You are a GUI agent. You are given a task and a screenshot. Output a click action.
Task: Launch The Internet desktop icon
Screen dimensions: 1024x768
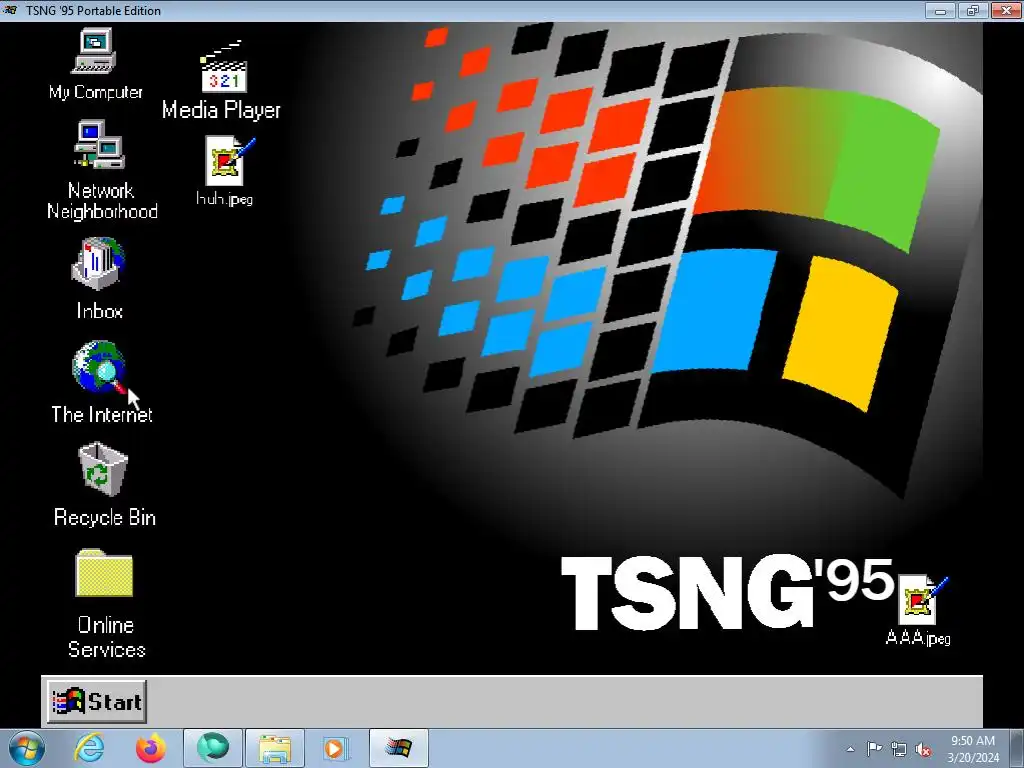point(101,382)
